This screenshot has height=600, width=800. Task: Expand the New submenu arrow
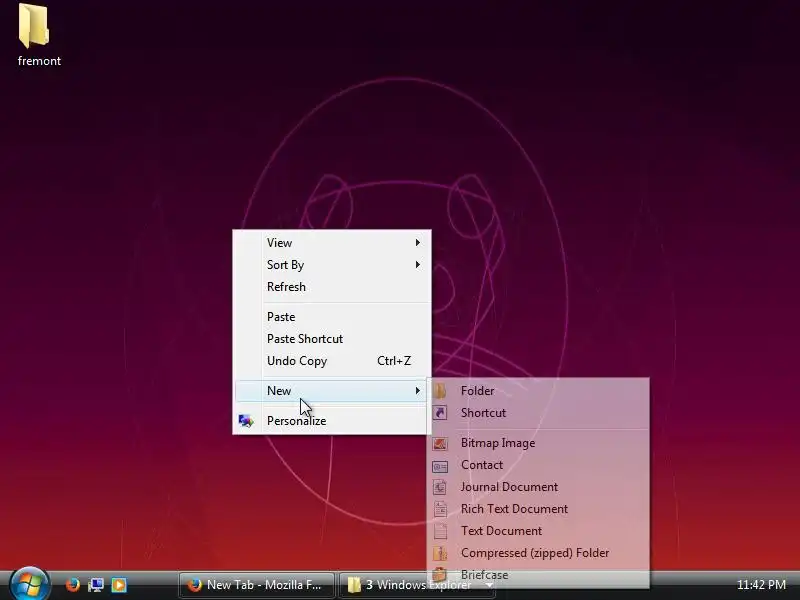[x=417, y=391]
